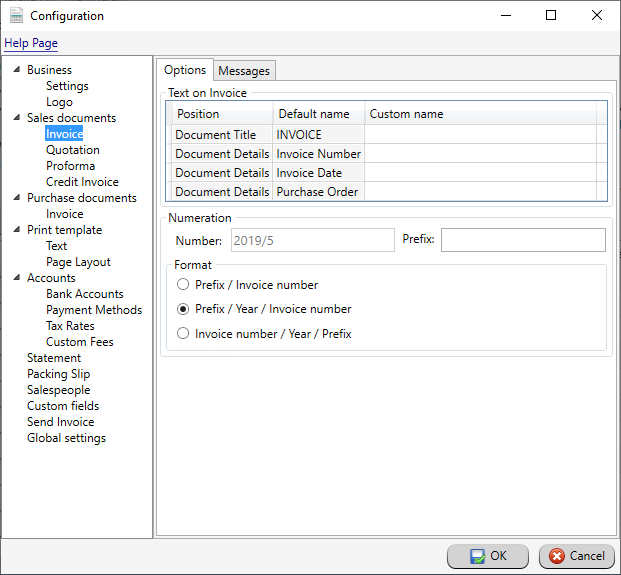Click the Business tree label
Viewport: 621px width, 575px height.
[x=49, y=70]
